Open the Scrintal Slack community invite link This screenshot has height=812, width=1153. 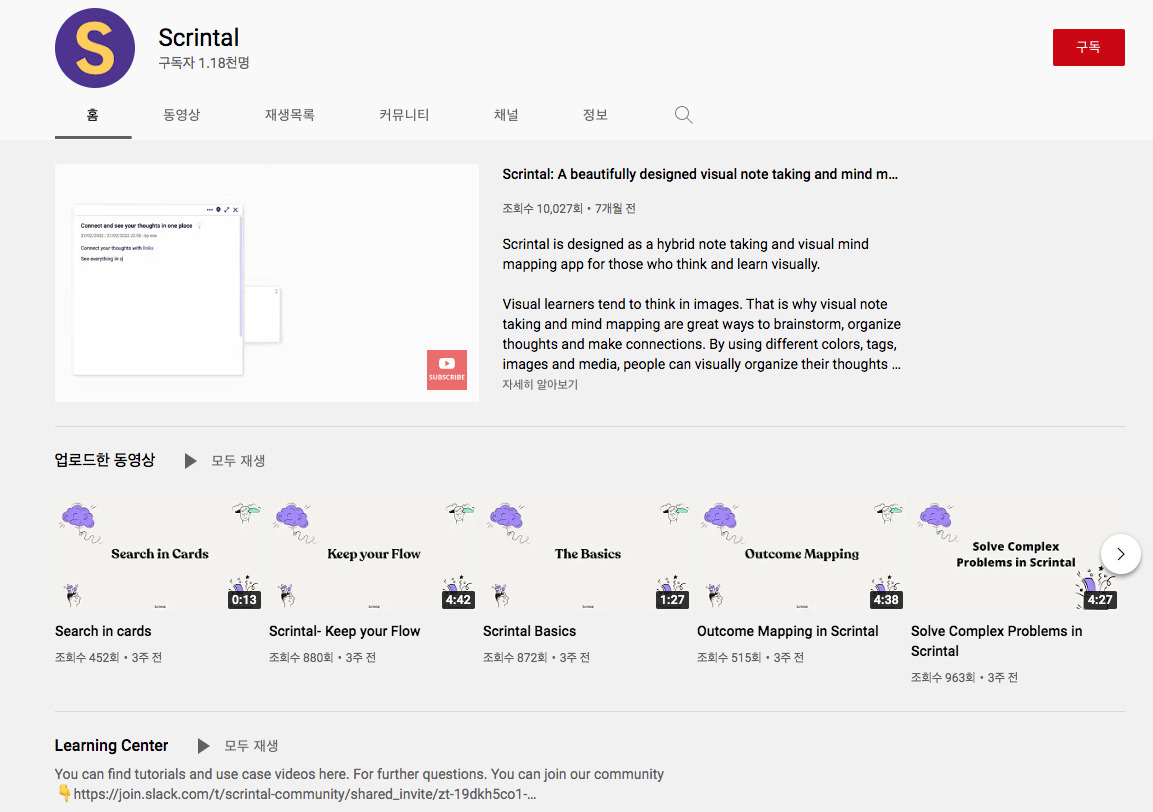click(304, 794)
